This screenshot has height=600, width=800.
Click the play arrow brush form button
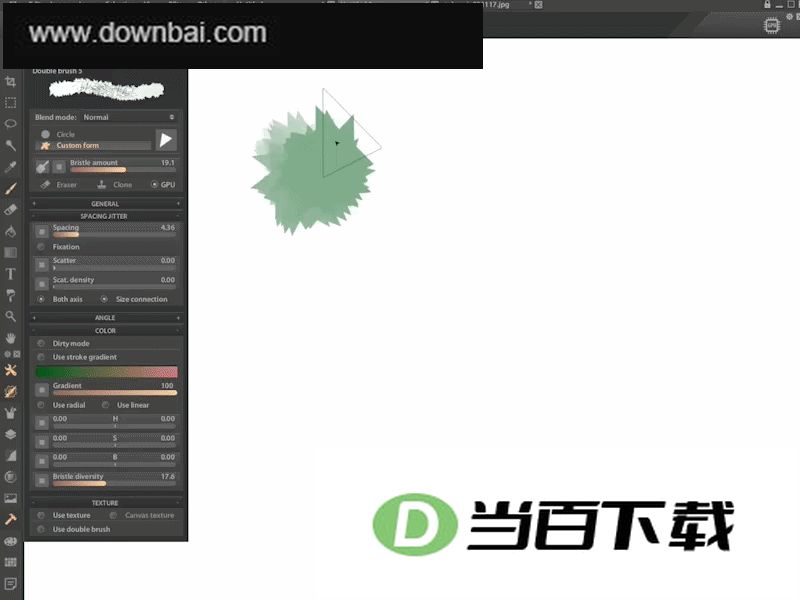coord(166,140)
